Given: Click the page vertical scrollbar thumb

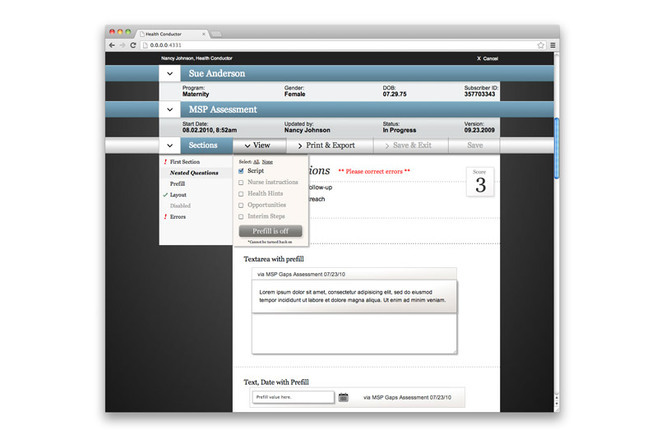Looking at the screenshot, I should [x=557, y=149].
